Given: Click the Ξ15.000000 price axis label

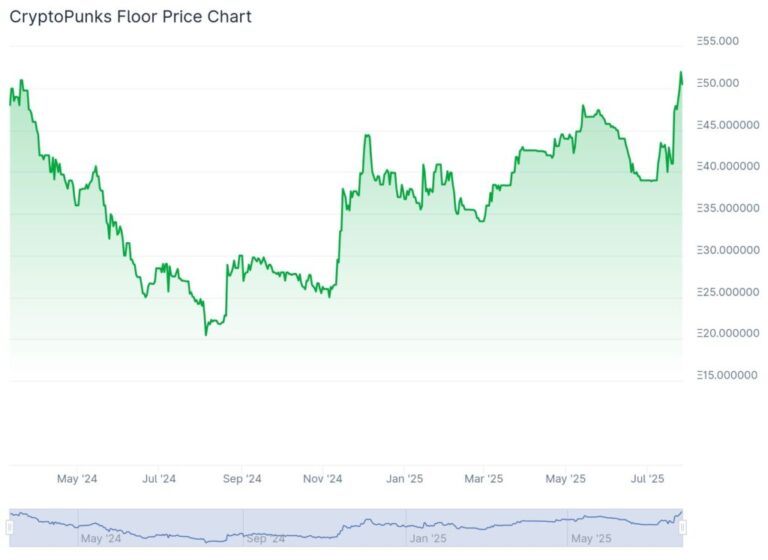Looking at the screenshot, I should (727, 375).
